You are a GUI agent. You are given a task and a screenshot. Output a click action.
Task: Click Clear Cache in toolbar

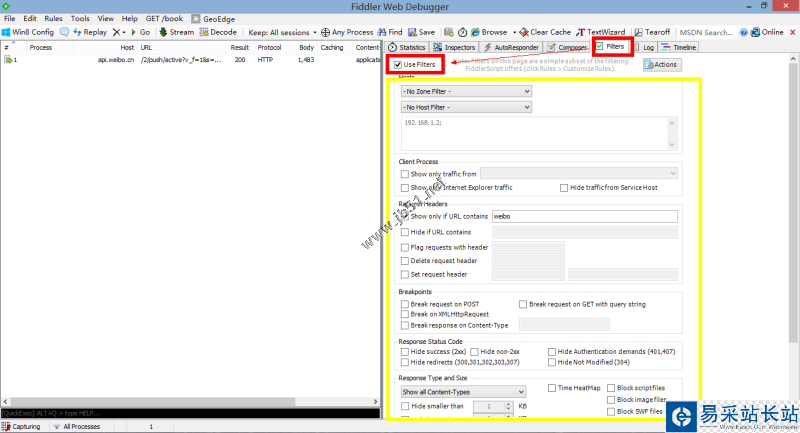click(x=545, y=32)
